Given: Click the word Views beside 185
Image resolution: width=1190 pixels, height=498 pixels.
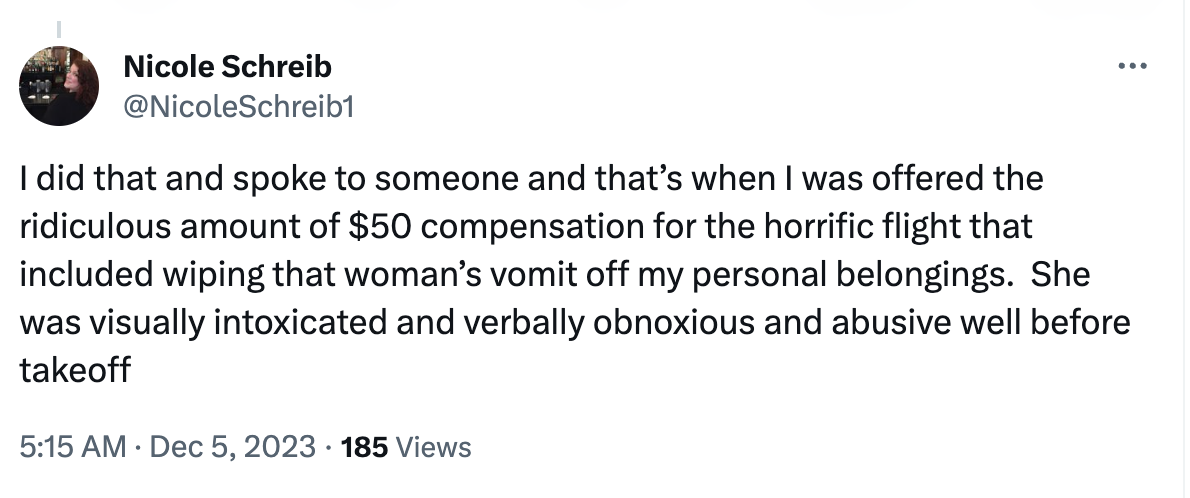Looking at the screenshot, I should 433,447.
